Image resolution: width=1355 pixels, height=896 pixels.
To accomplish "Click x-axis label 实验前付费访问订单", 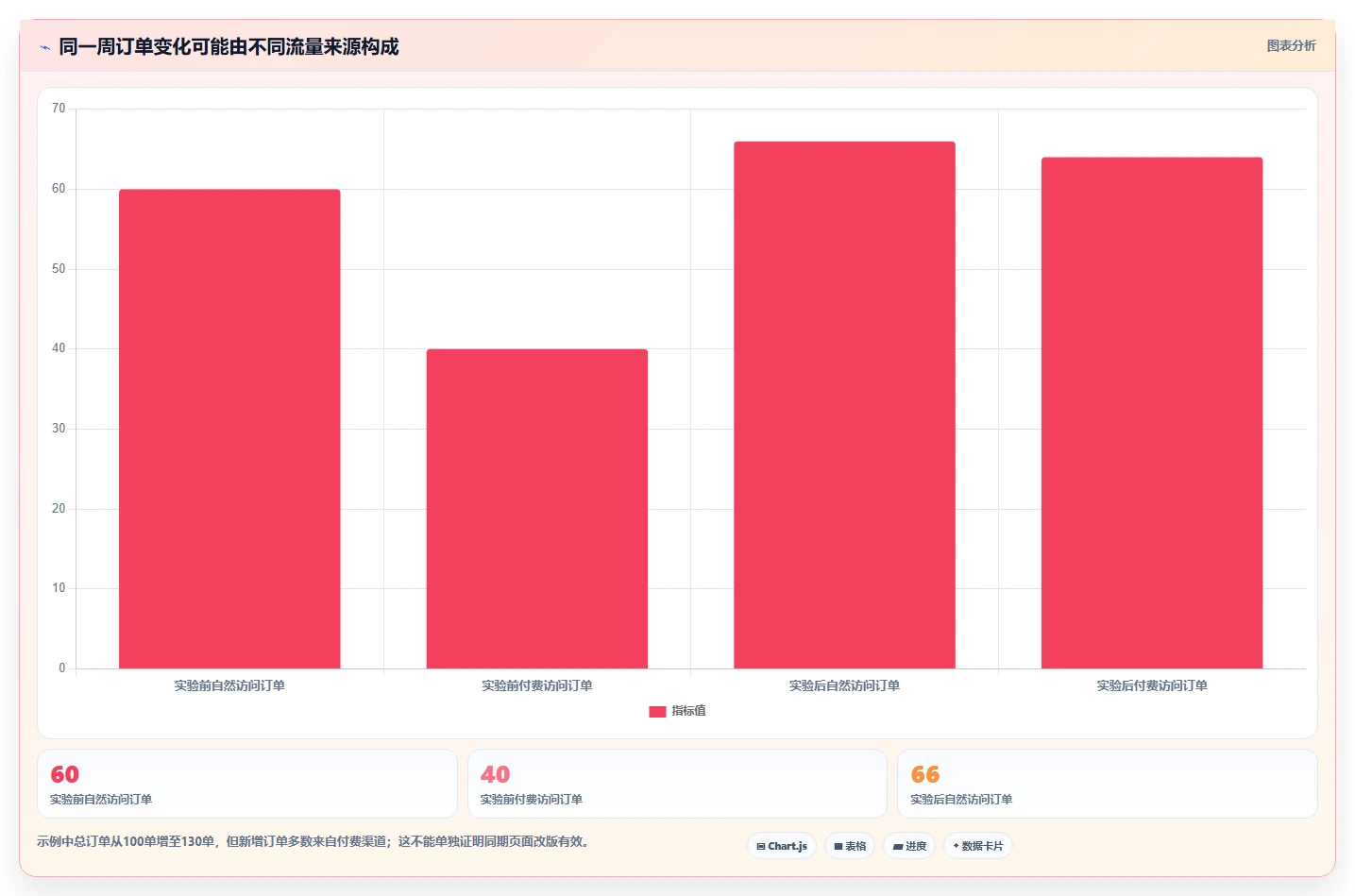I will (x=537, y=685).
